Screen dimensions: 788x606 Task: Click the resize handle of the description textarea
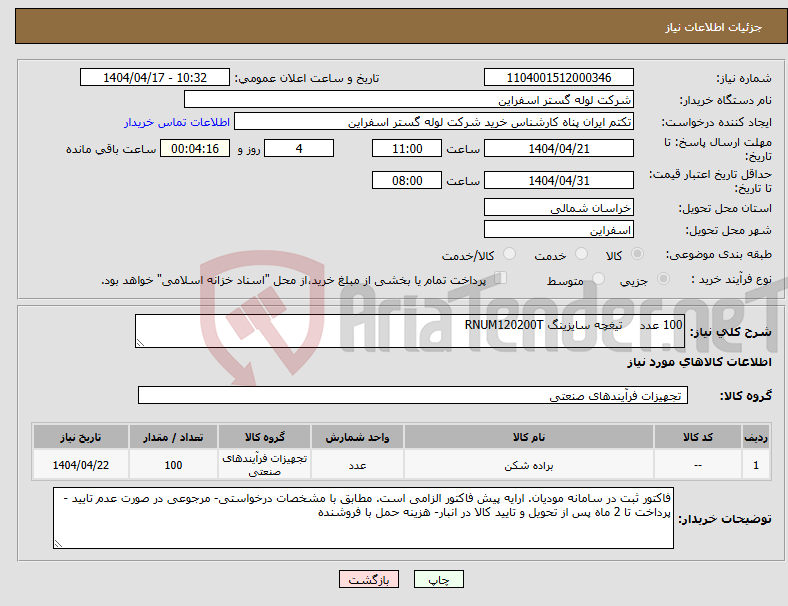click(140, 343)
